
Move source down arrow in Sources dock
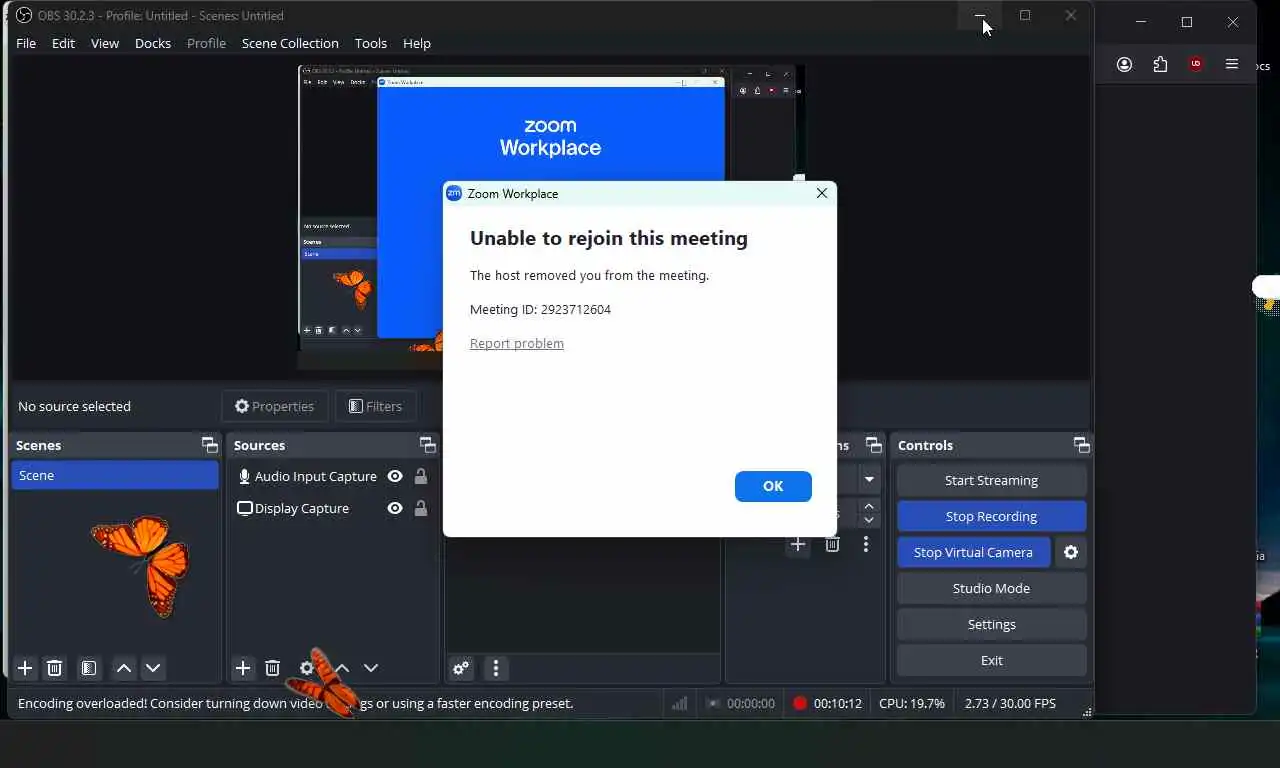click(x=371, y=668)
